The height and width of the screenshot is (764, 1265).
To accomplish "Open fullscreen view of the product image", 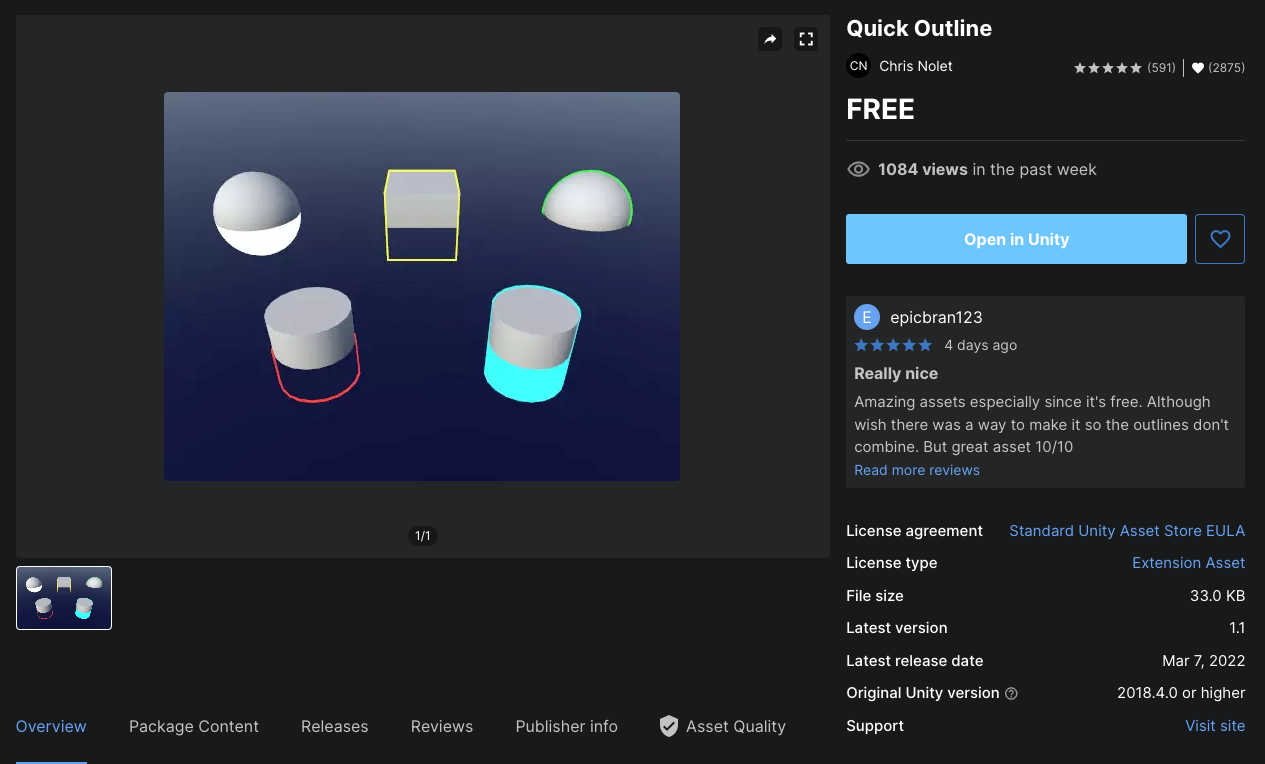I will tap(806, 39).
